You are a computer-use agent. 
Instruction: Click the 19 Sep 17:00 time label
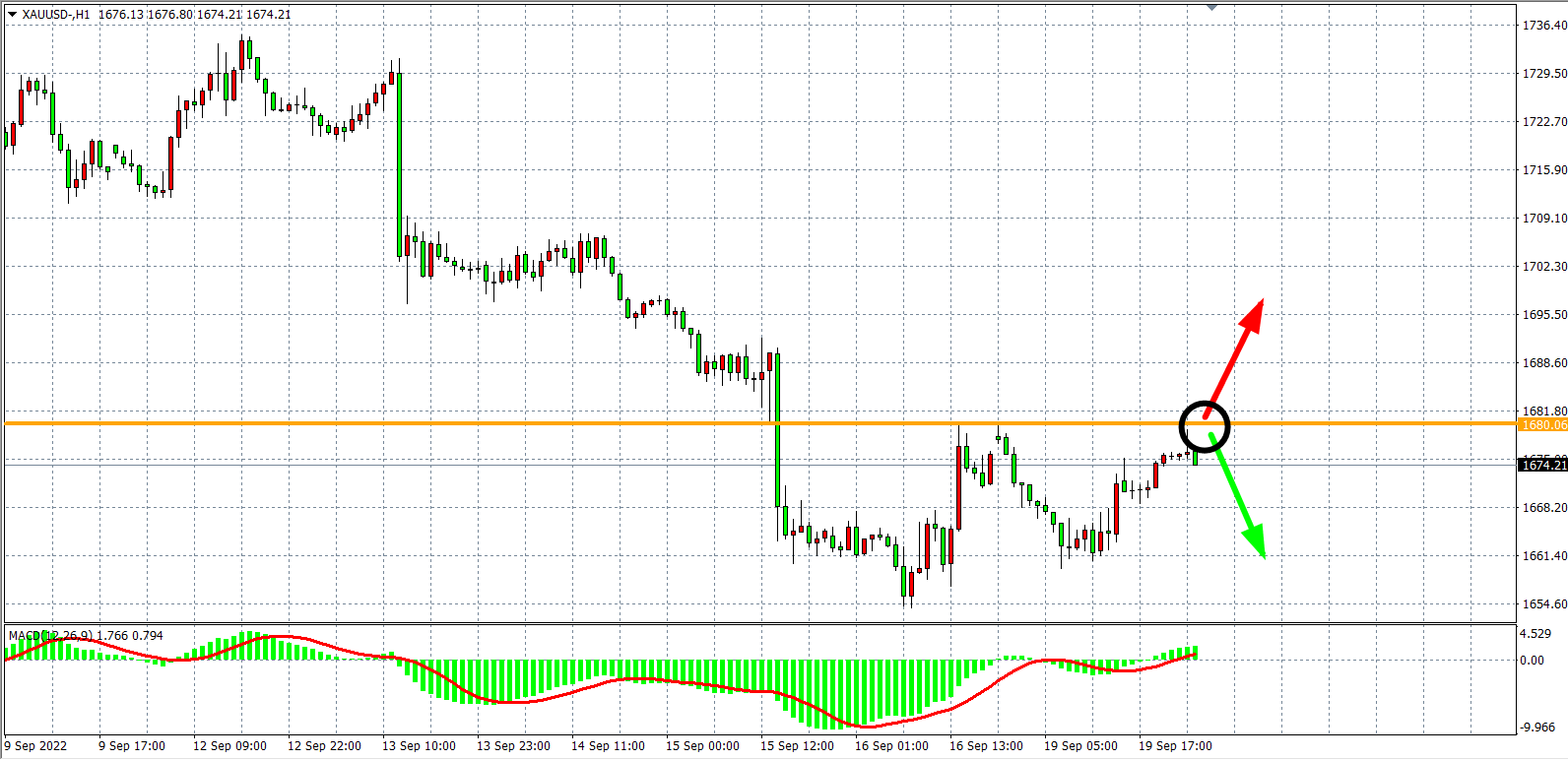coord(1175,746)
